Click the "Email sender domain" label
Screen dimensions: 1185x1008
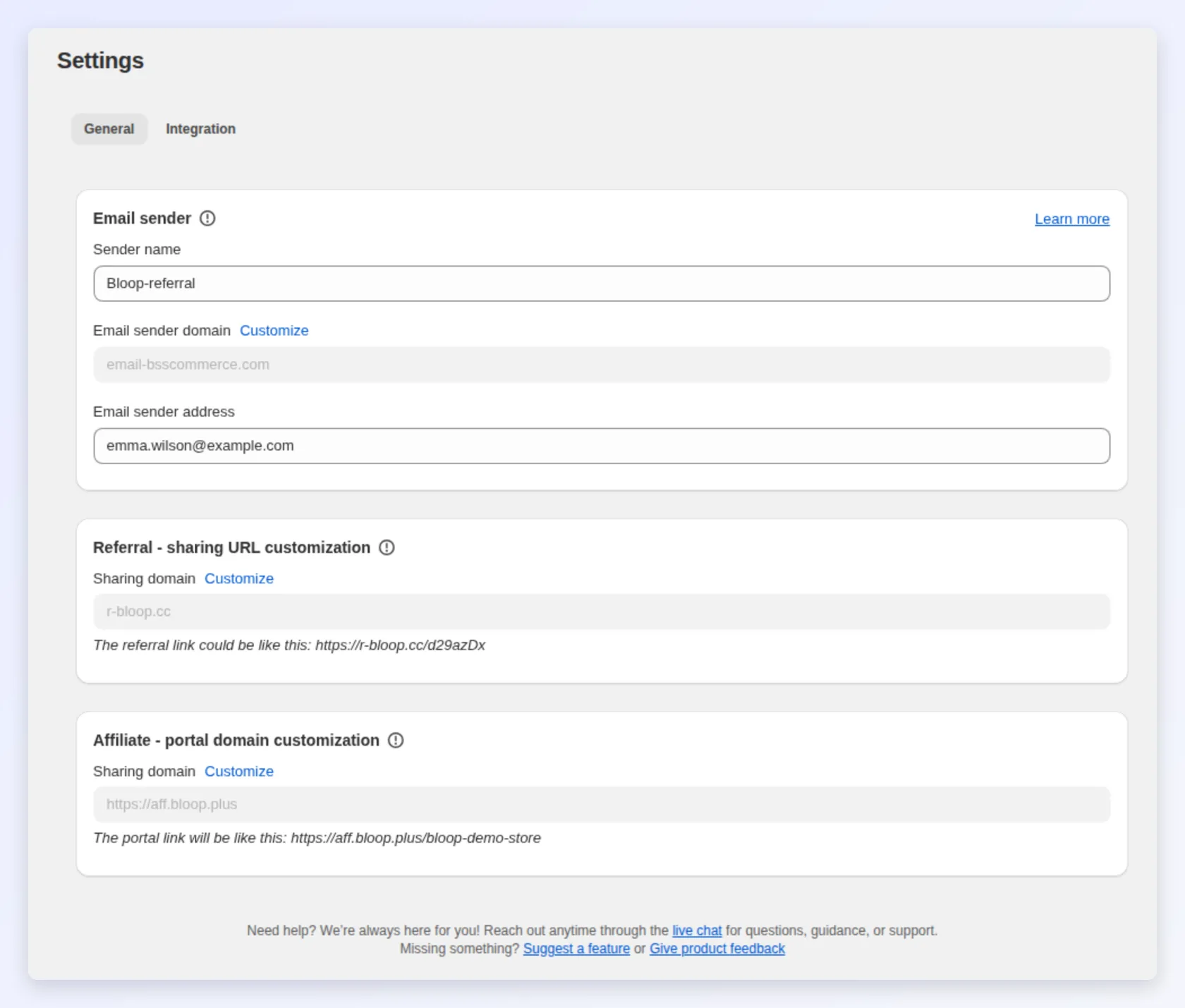[x=162, y=330]
